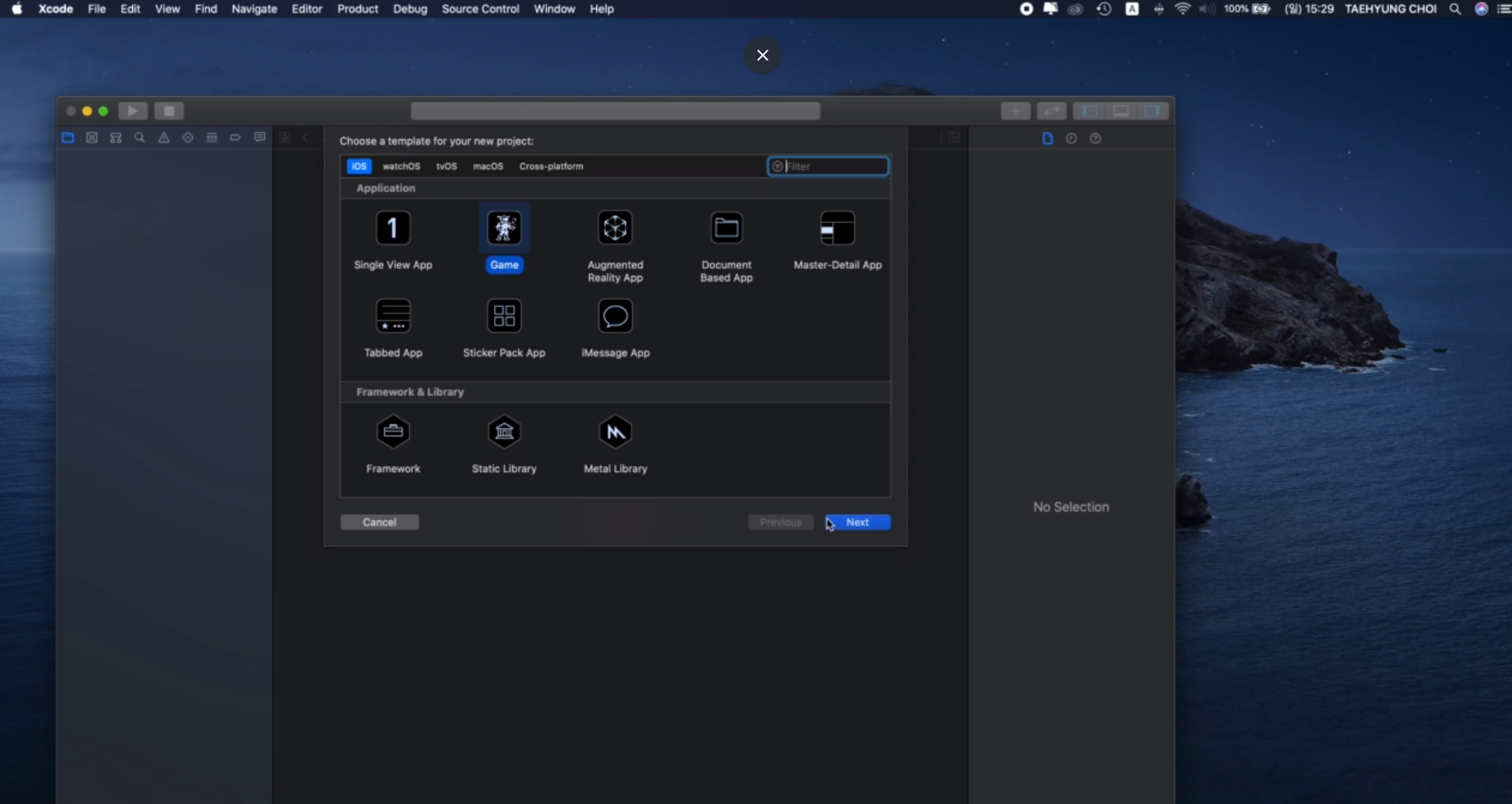Image resolution: width=1512 pixels, height=804 pixels.
Task: Open Spotlight search in menu bar
Action: tap(1455, 9)
